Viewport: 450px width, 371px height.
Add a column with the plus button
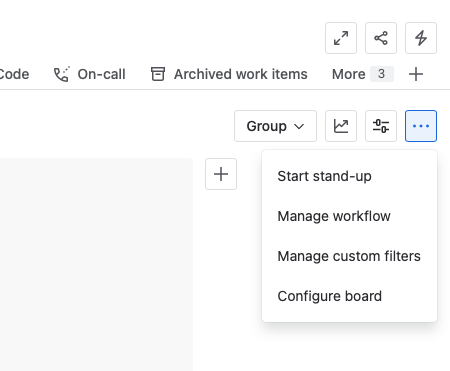pyautogui.click(x=221, y=174)
